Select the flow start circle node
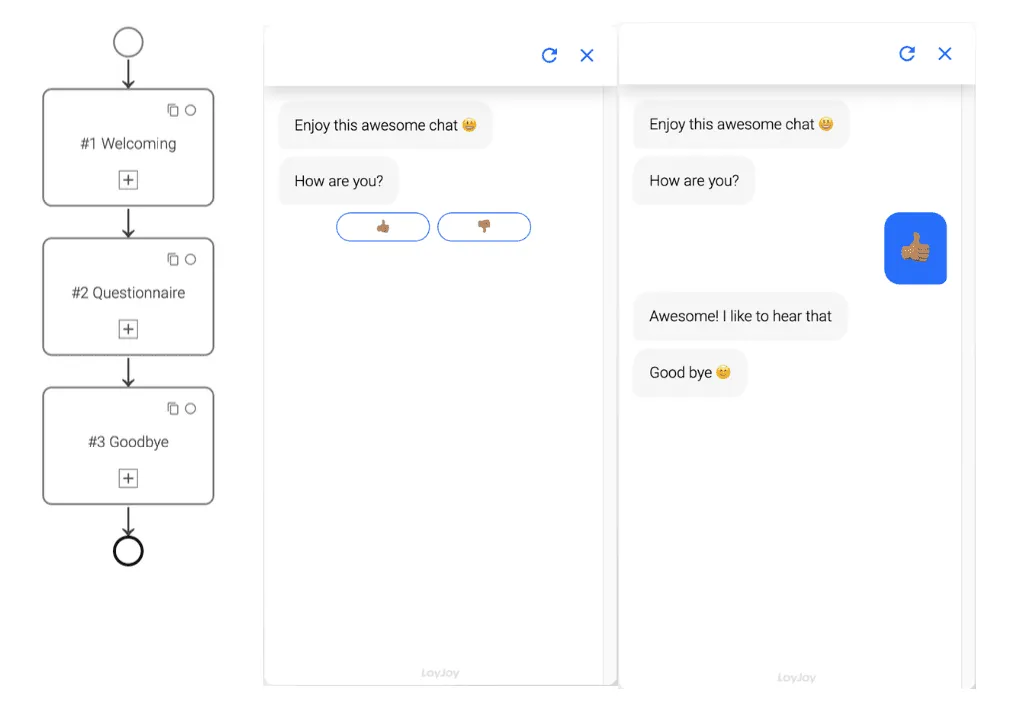Image resolution: width=1020 pixels, height=706 pixels. [x=128, y=43]
